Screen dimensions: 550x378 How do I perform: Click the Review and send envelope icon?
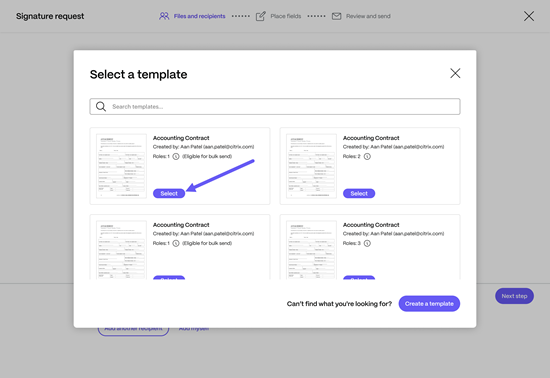[x=336, y=16]
